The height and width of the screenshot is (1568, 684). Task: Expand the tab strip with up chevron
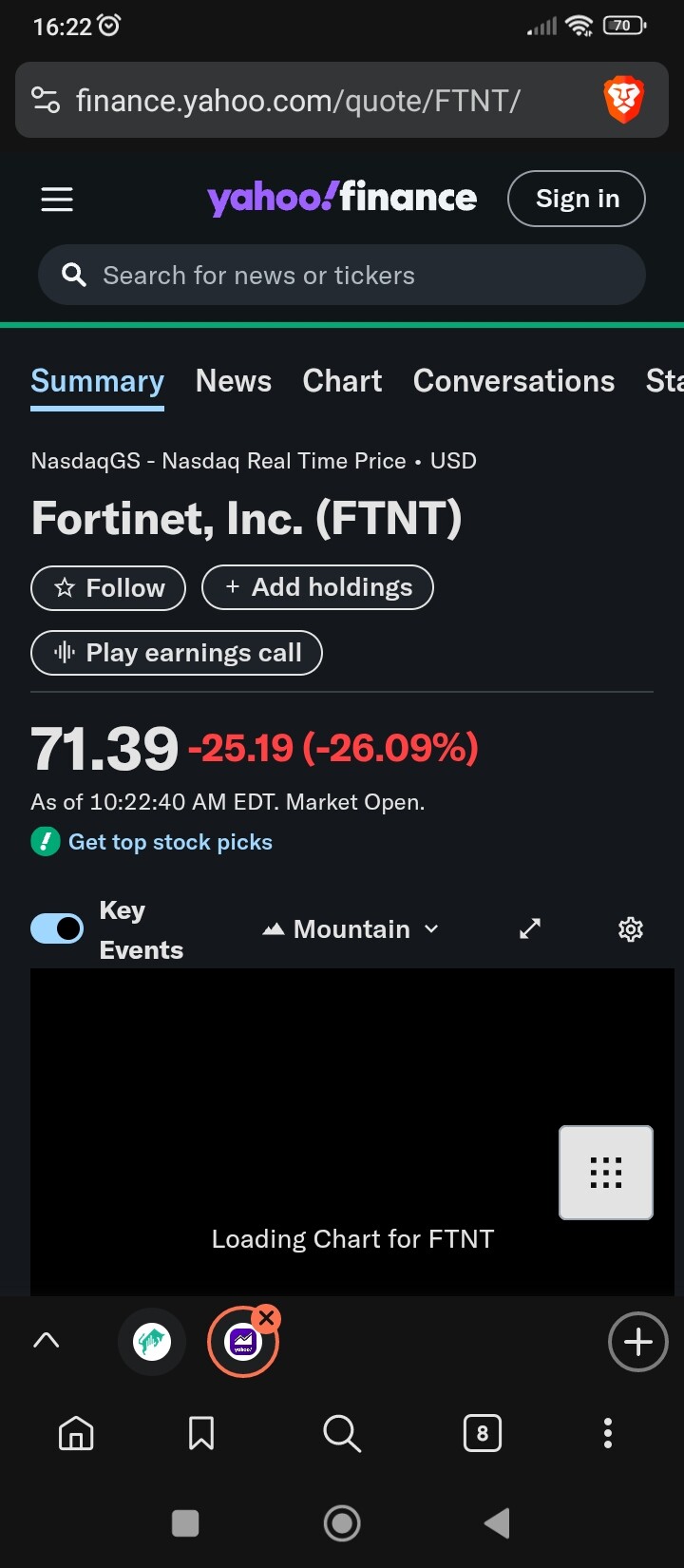[x=46, y=1340]
